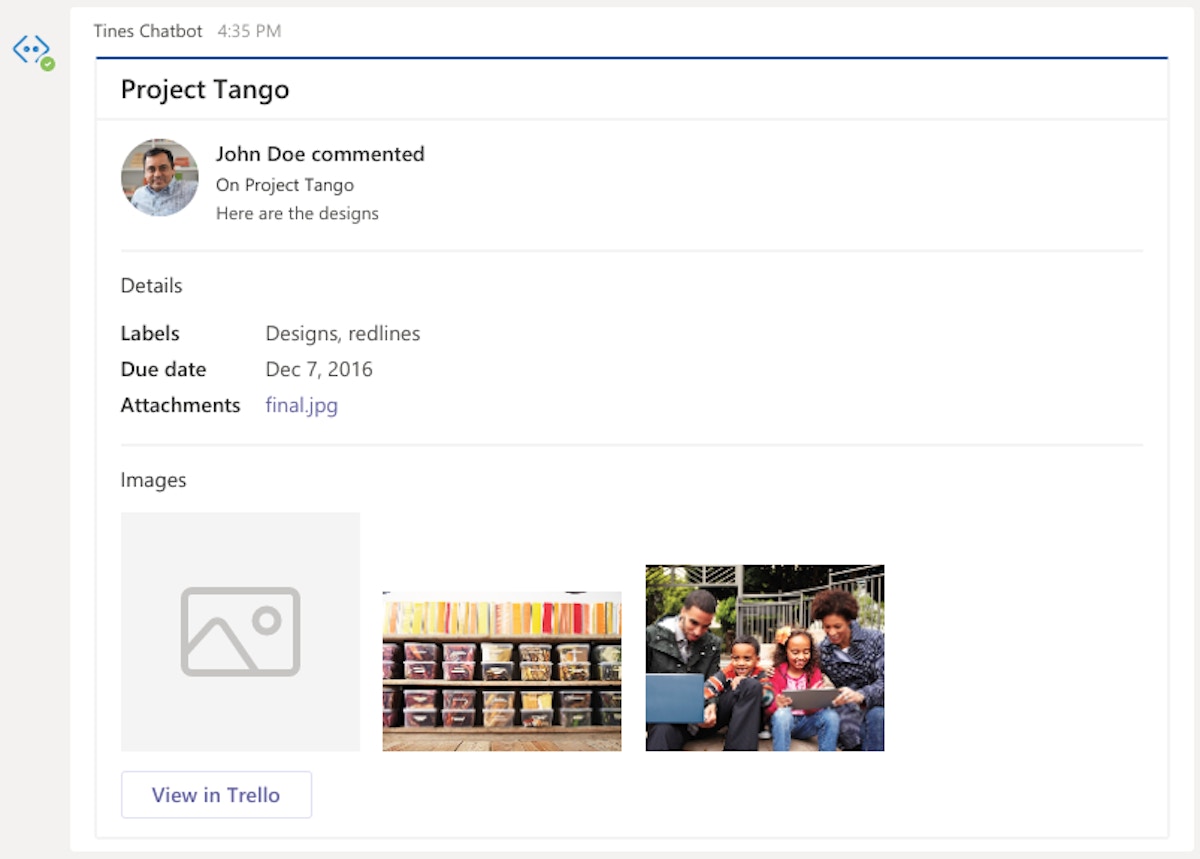1200x859 pixels.
Task: Click the Images section heading
Action: click(153, 480)
